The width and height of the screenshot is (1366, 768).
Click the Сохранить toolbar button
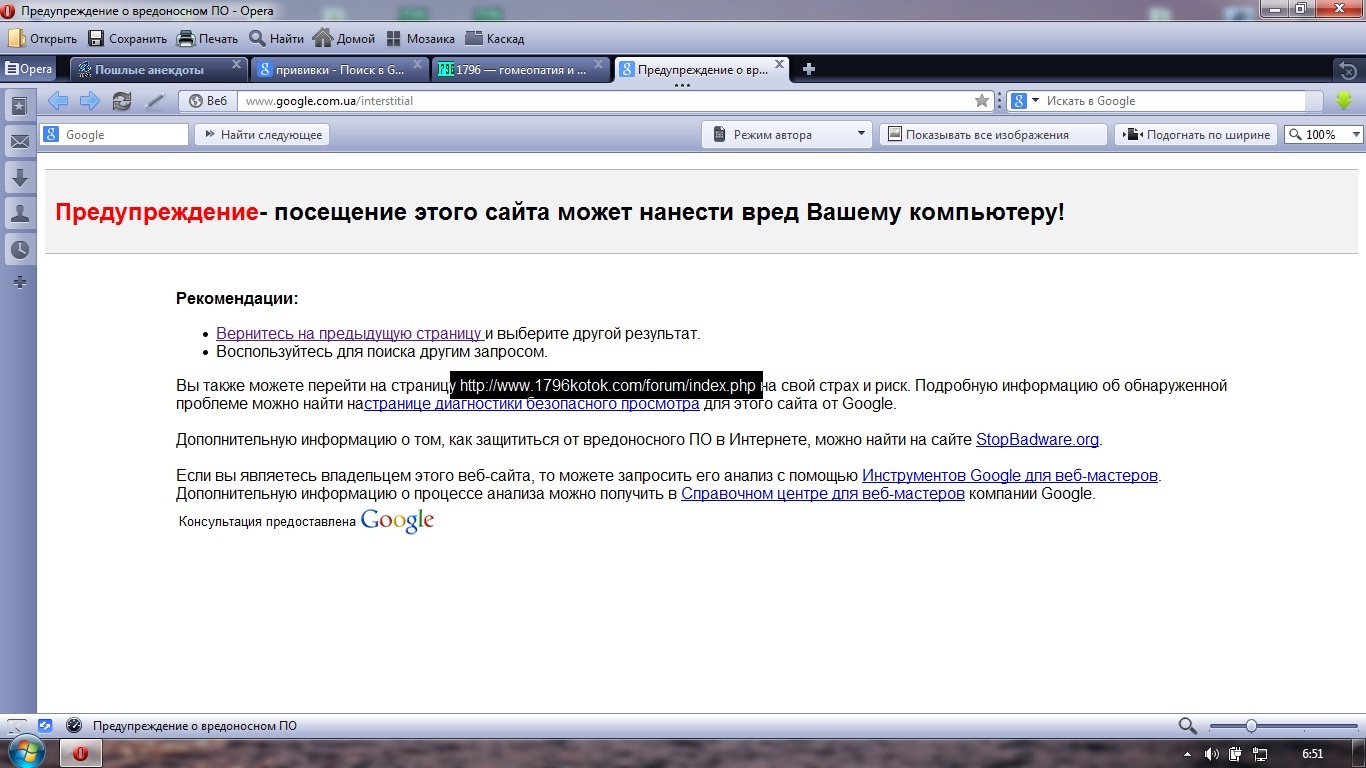point(127,39)
